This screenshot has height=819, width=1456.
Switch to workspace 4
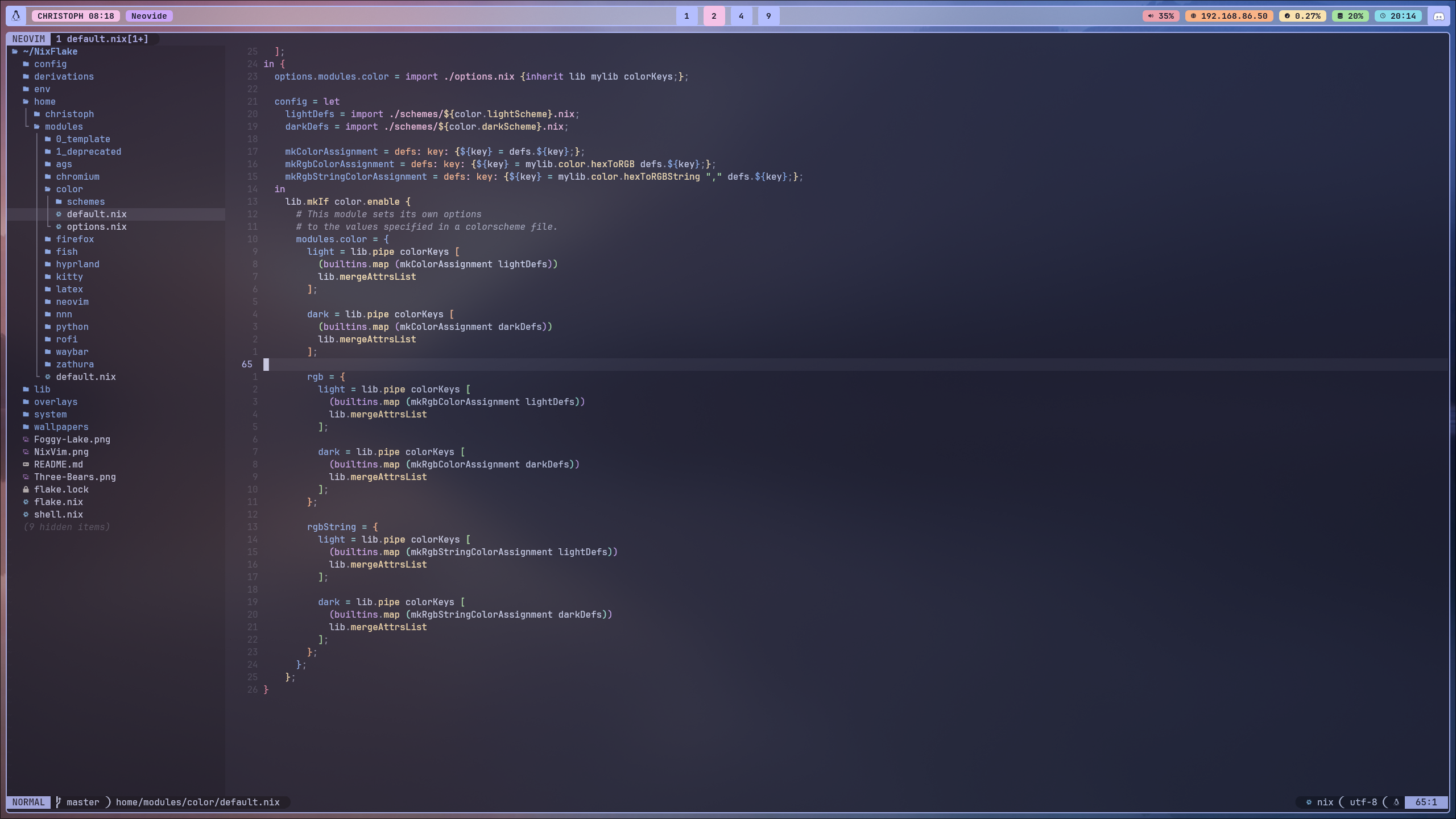741,16
